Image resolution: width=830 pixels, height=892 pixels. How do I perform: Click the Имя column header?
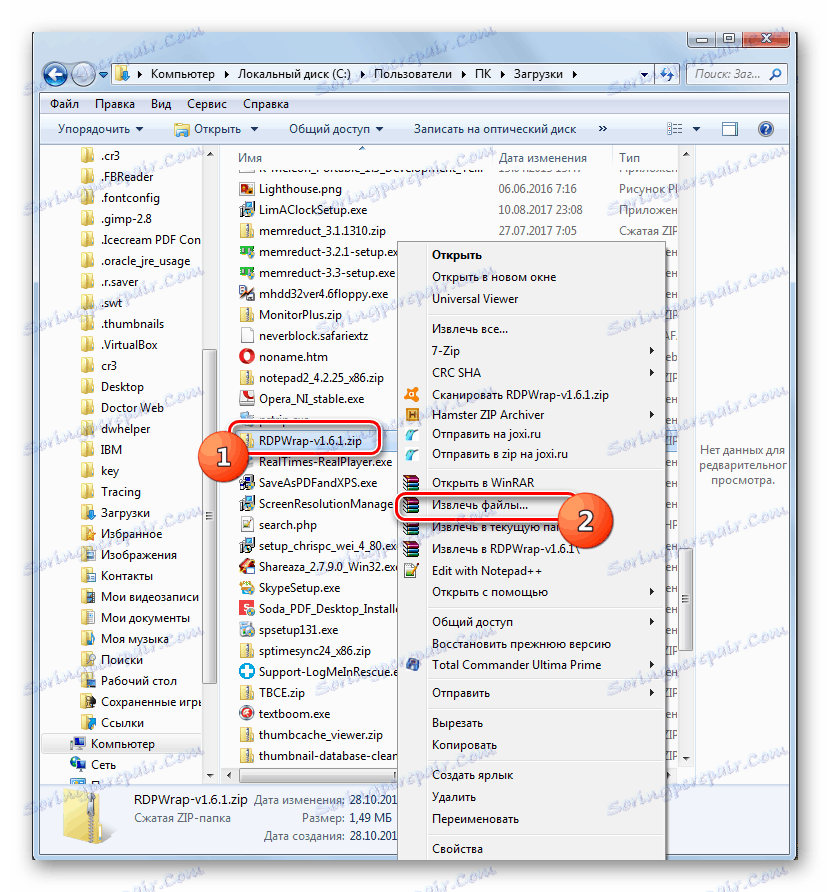[250, 158]
